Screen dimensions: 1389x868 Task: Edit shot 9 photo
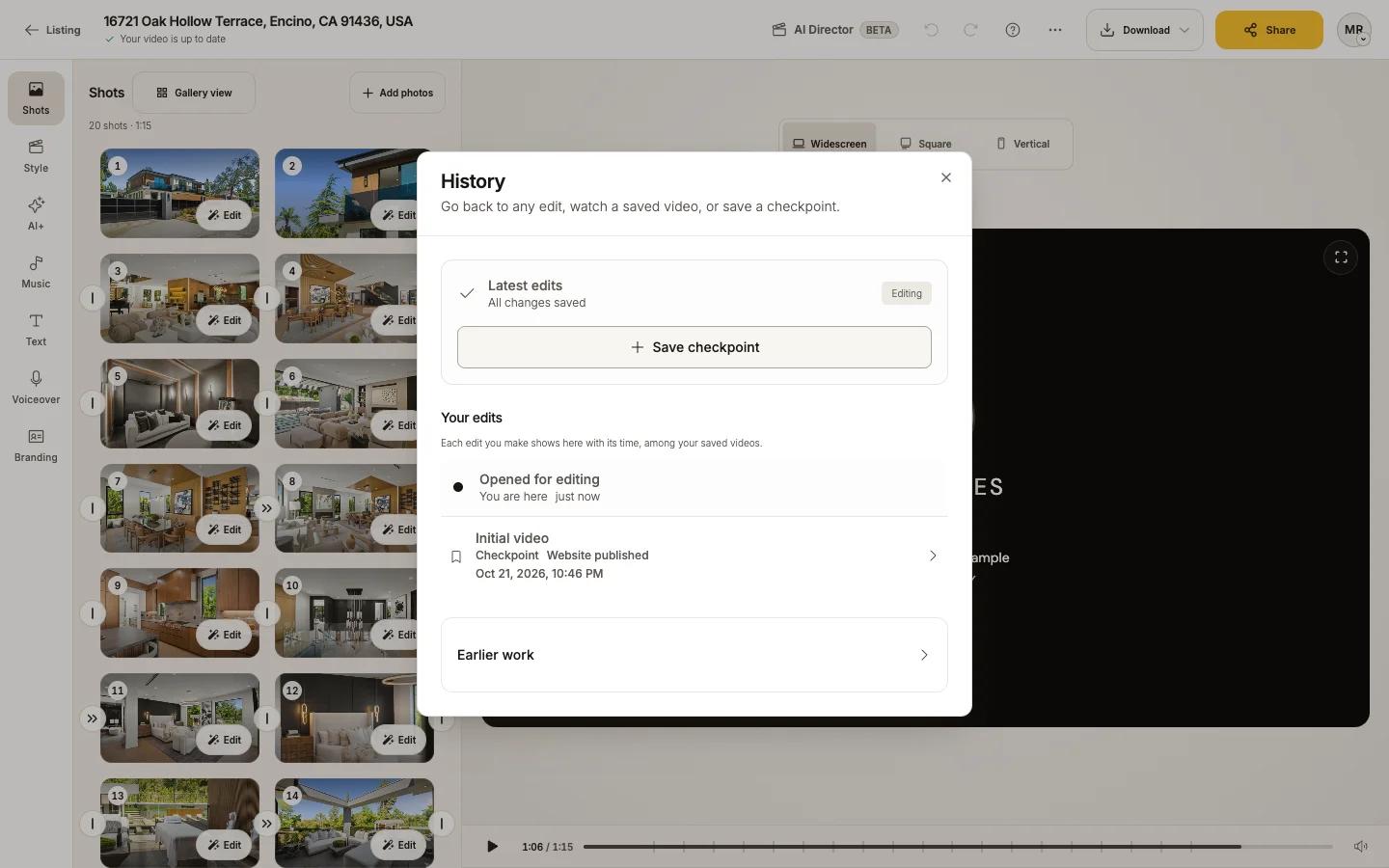pyautogui.click(x=224, y=635)
